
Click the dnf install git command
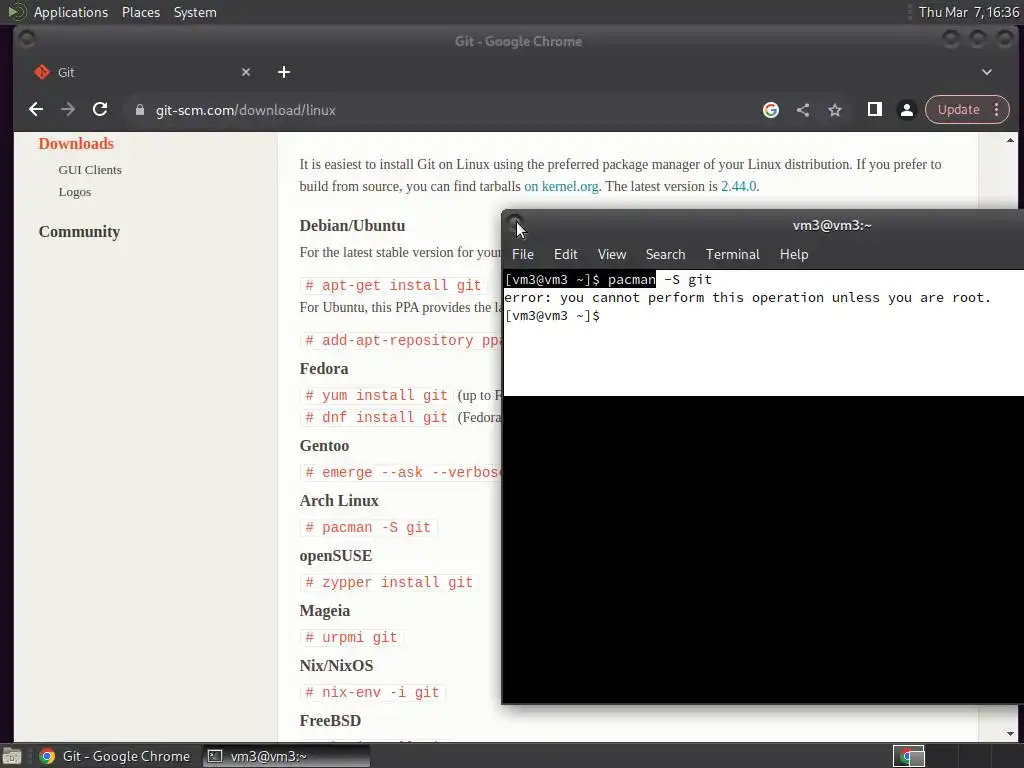tap(376, 417)
